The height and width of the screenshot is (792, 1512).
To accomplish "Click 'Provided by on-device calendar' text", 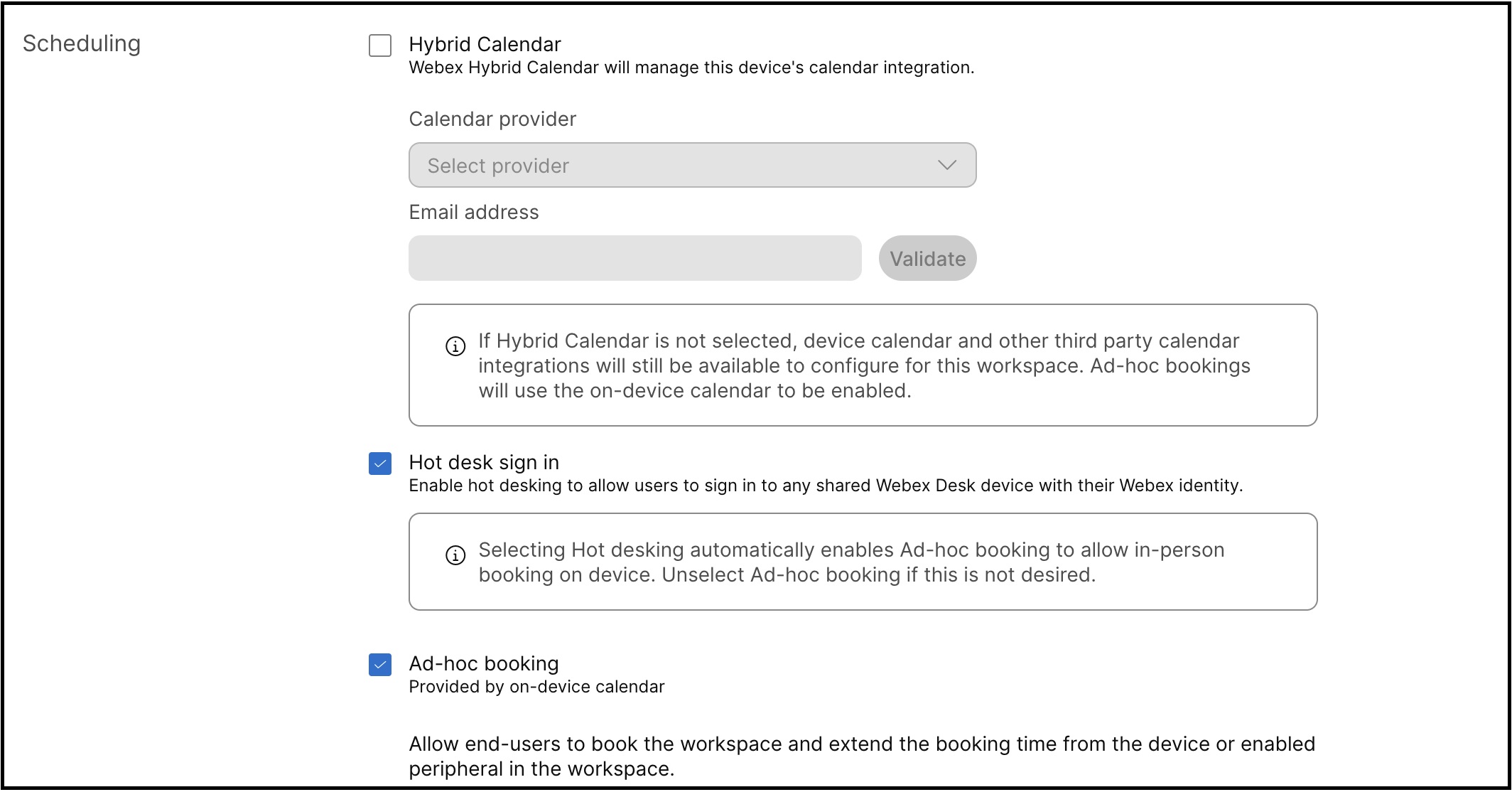I will coord(536,687).
